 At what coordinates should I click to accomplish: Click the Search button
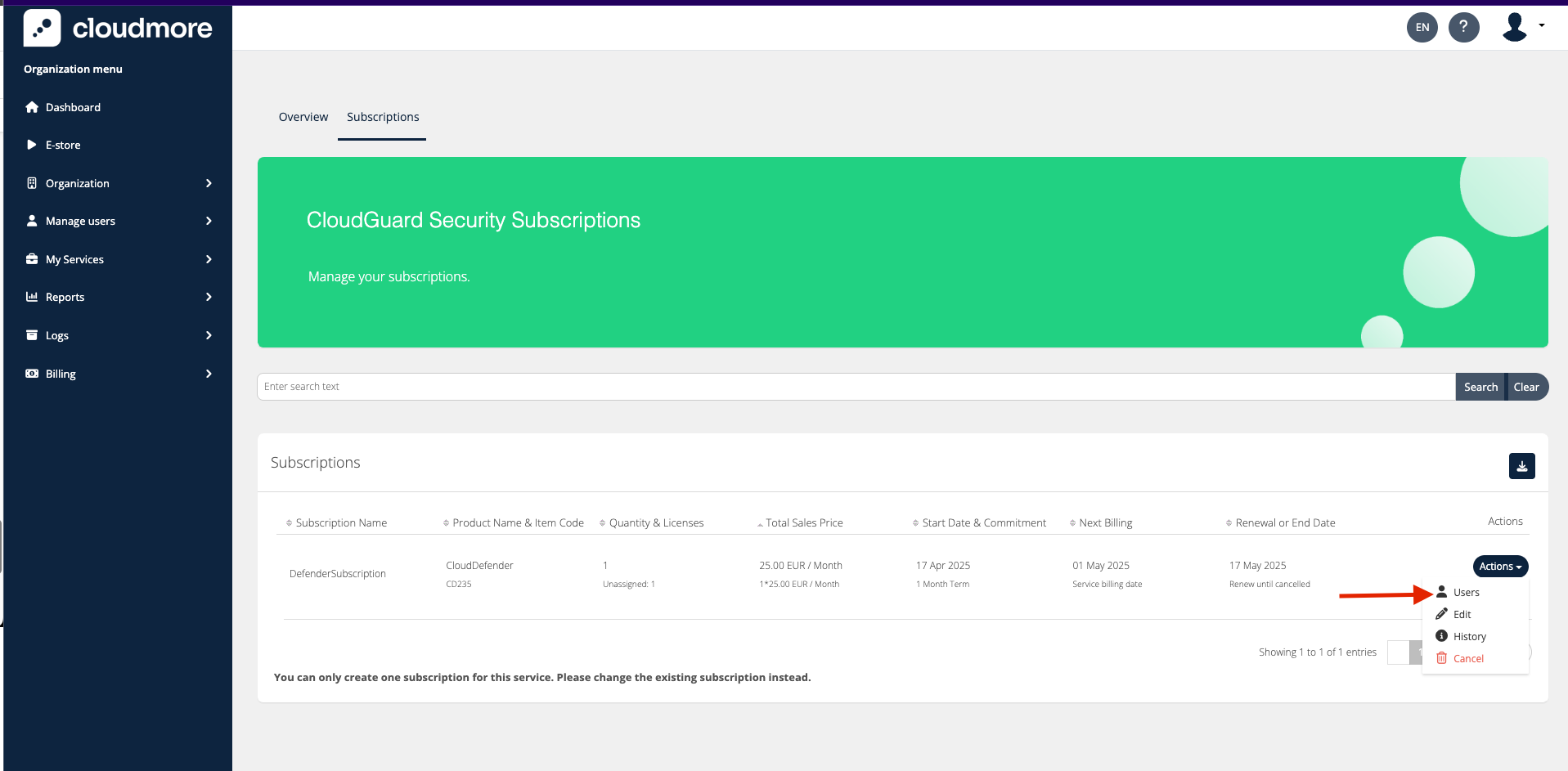(1480, 386)
